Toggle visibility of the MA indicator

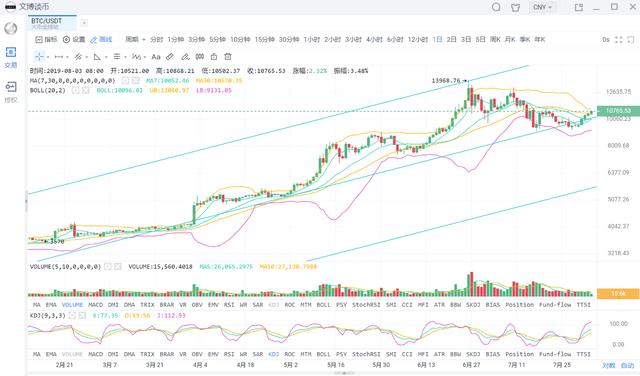coord(126,81)
